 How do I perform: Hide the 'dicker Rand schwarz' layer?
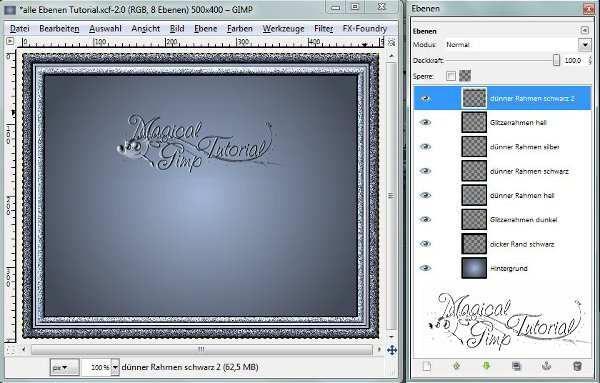click(426, 244)
